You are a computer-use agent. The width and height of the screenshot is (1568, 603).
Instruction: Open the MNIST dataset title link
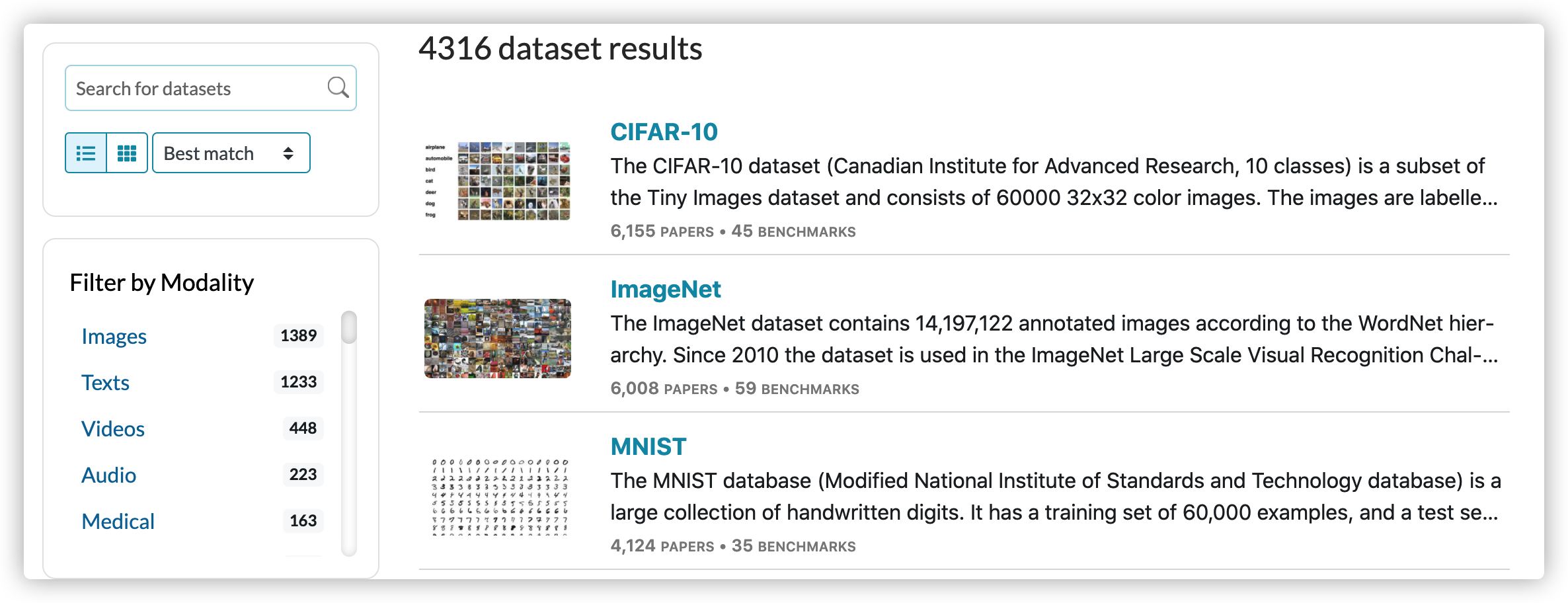click(648, 447)
